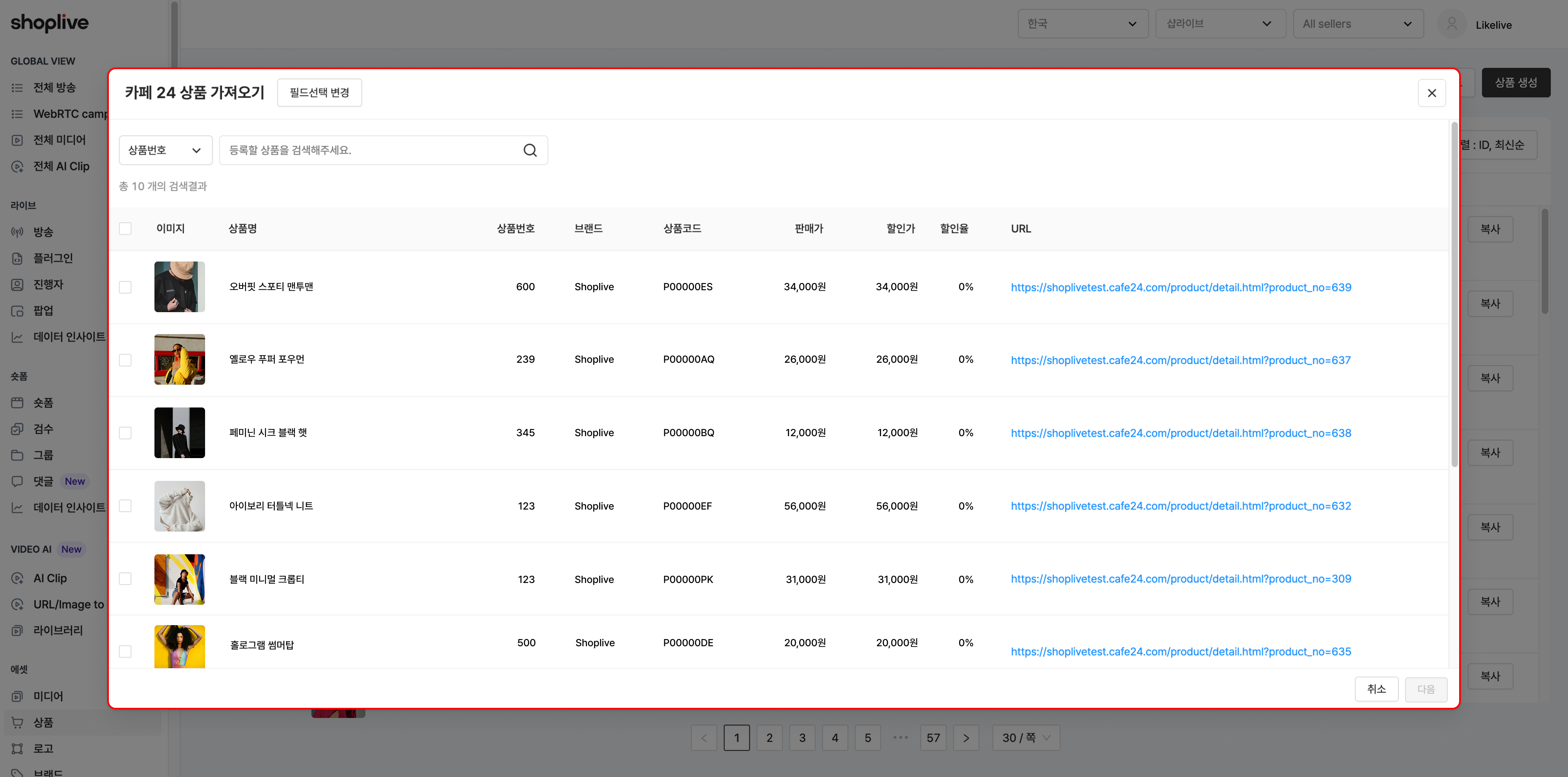The width and height of the screenshot is (1568, 777).
Task: Click the search magnifier icon
Action: tap(530, 150)
